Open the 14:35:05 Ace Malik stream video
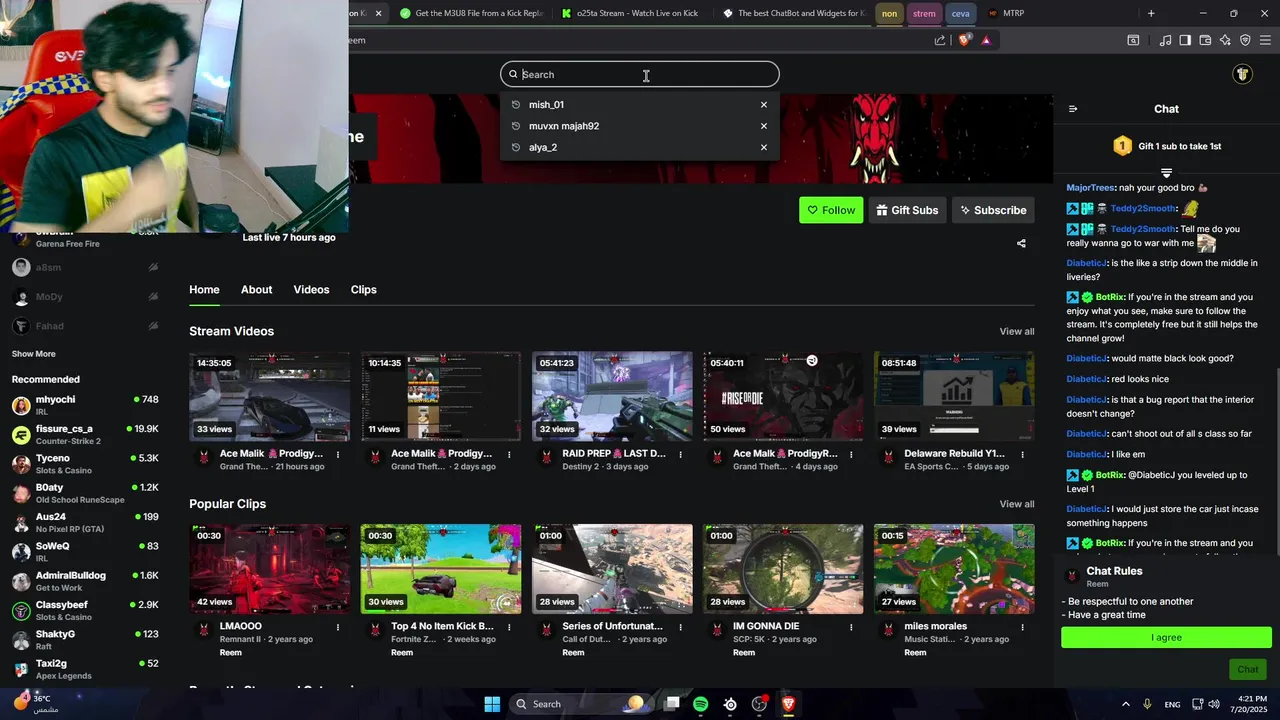This screenshot has width=1280, height=720. click(x=270, y=396)
